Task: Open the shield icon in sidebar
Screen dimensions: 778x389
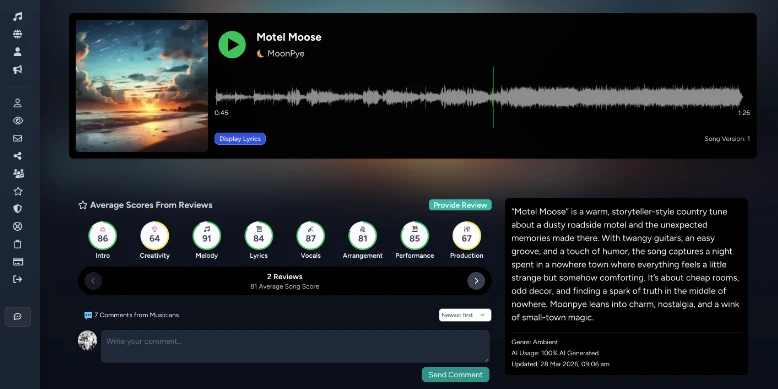Action: tap(17, 209)
